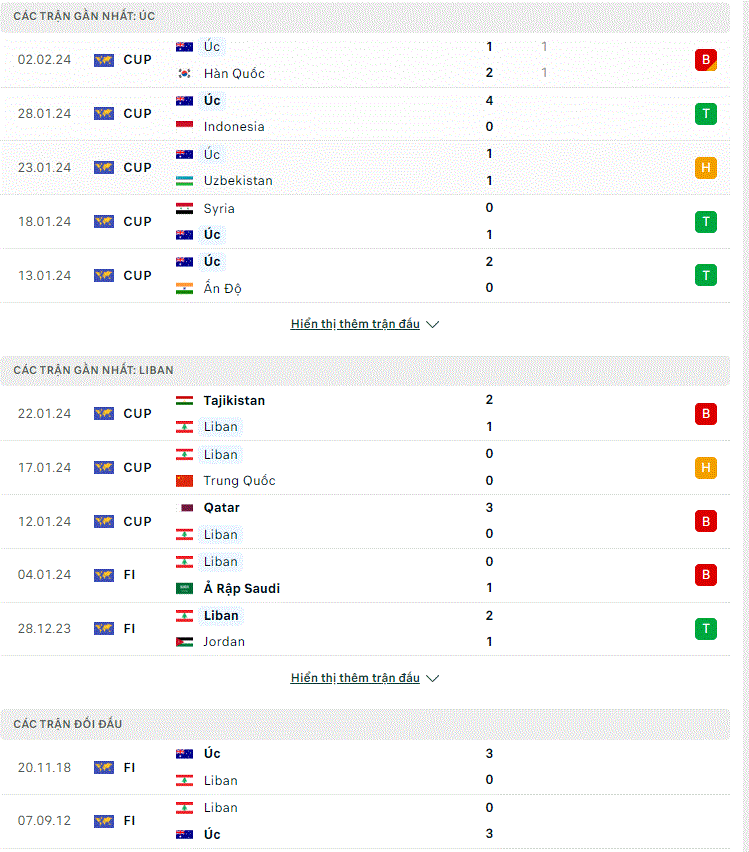Open the Uzbekistan team link

coord(238,180)
